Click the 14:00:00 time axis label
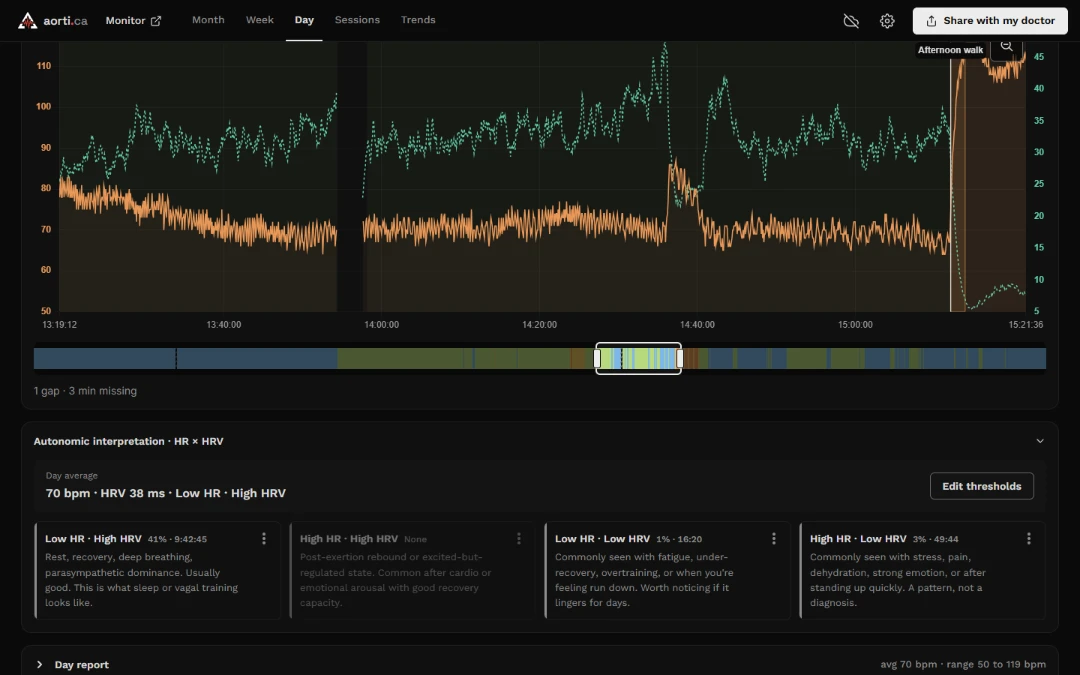The height and width of the screenshot is (675, 1080). (382, 324)
